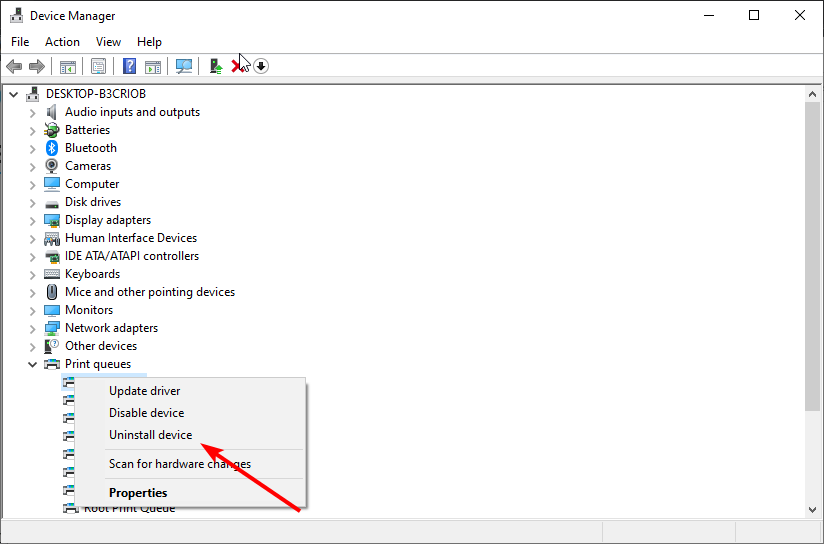Click the Device Manager title bar icon
The width and height of the screenshot is (824, 544).
click(17, 16)
